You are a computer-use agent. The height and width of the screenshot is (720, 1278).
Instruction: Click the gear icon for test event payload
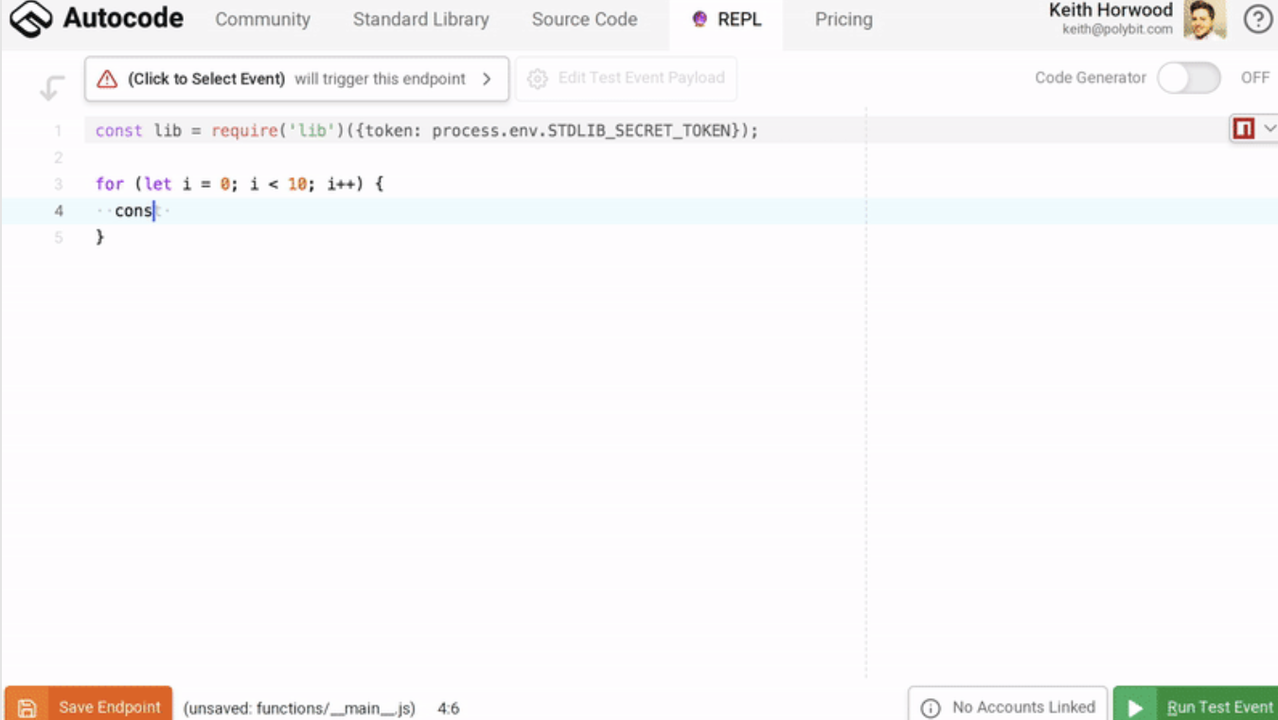click(x=537, y=79)
